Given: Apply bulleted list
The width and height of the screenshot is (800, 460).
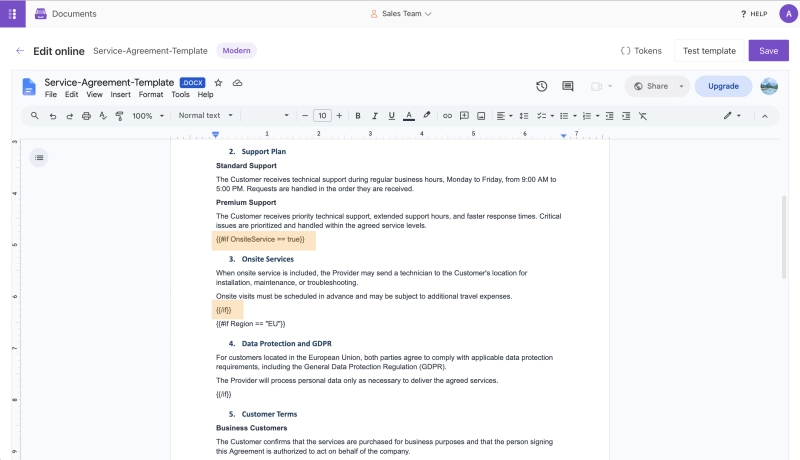Looking at the screenshot, I should [564, 116].
